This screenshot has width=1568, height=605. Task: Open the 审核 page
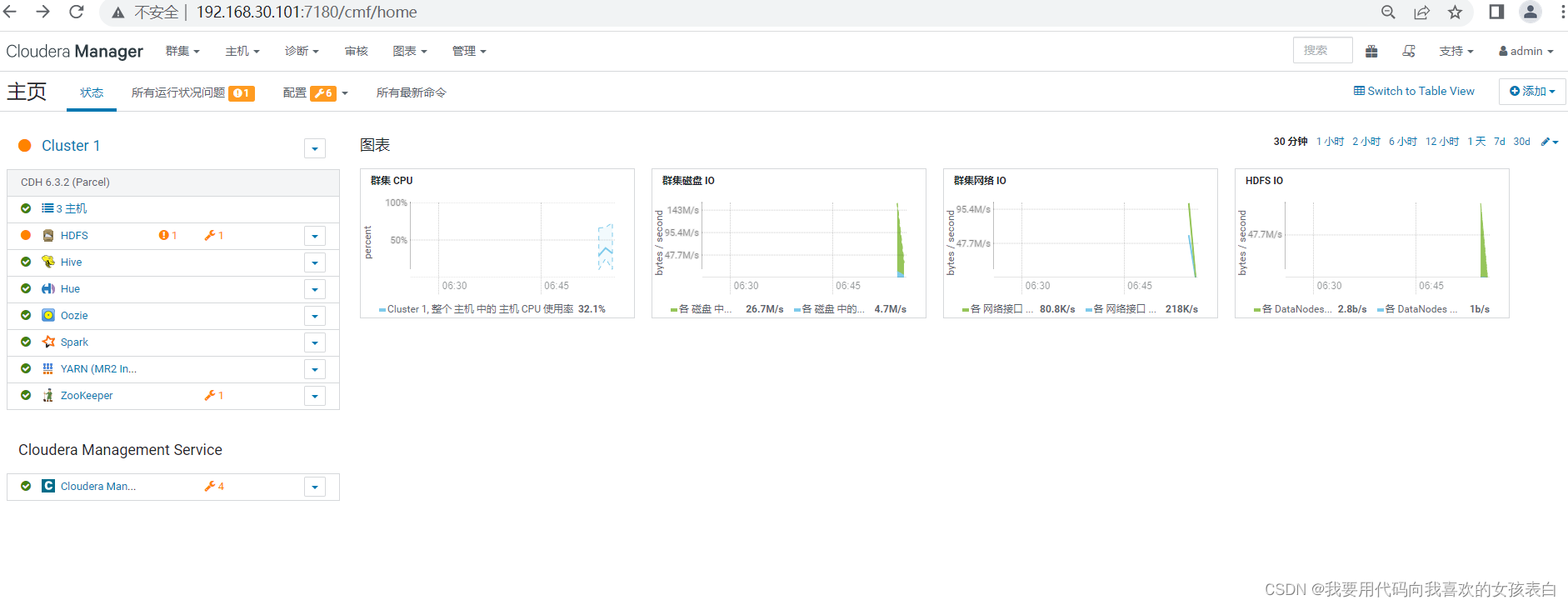click(x=357, y=52)
